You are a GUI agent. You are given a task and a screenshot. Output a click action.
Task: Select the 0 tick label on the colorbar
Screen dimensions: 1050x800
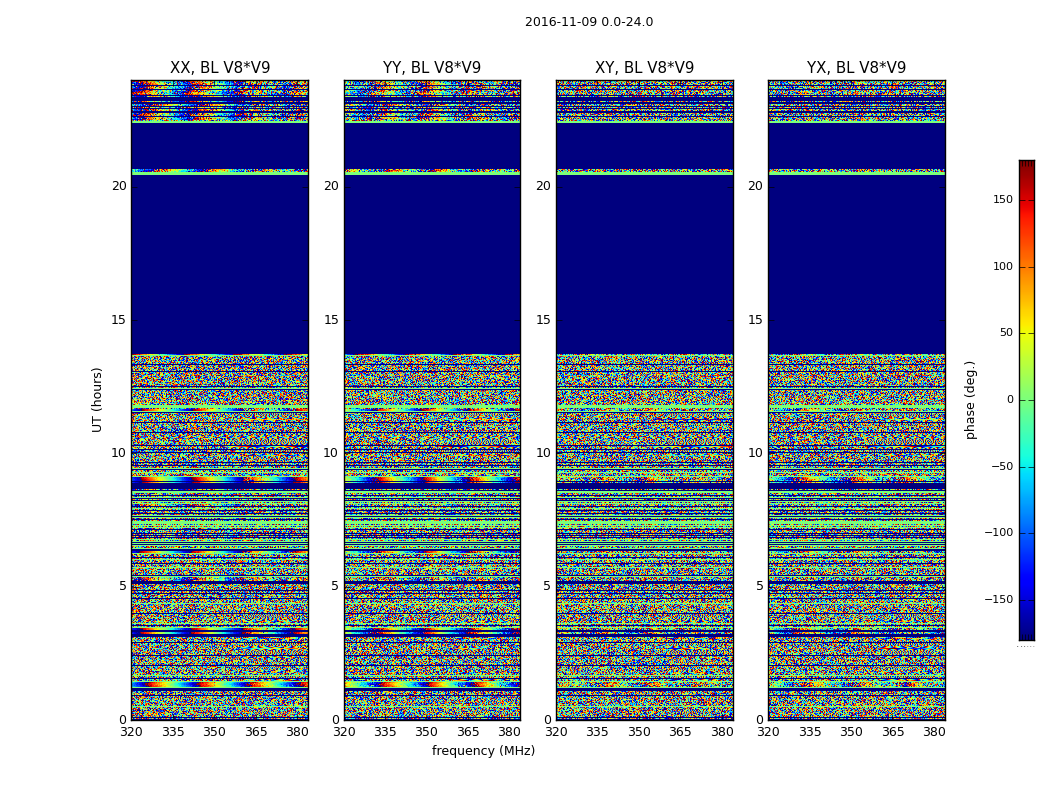[1009, 400]
